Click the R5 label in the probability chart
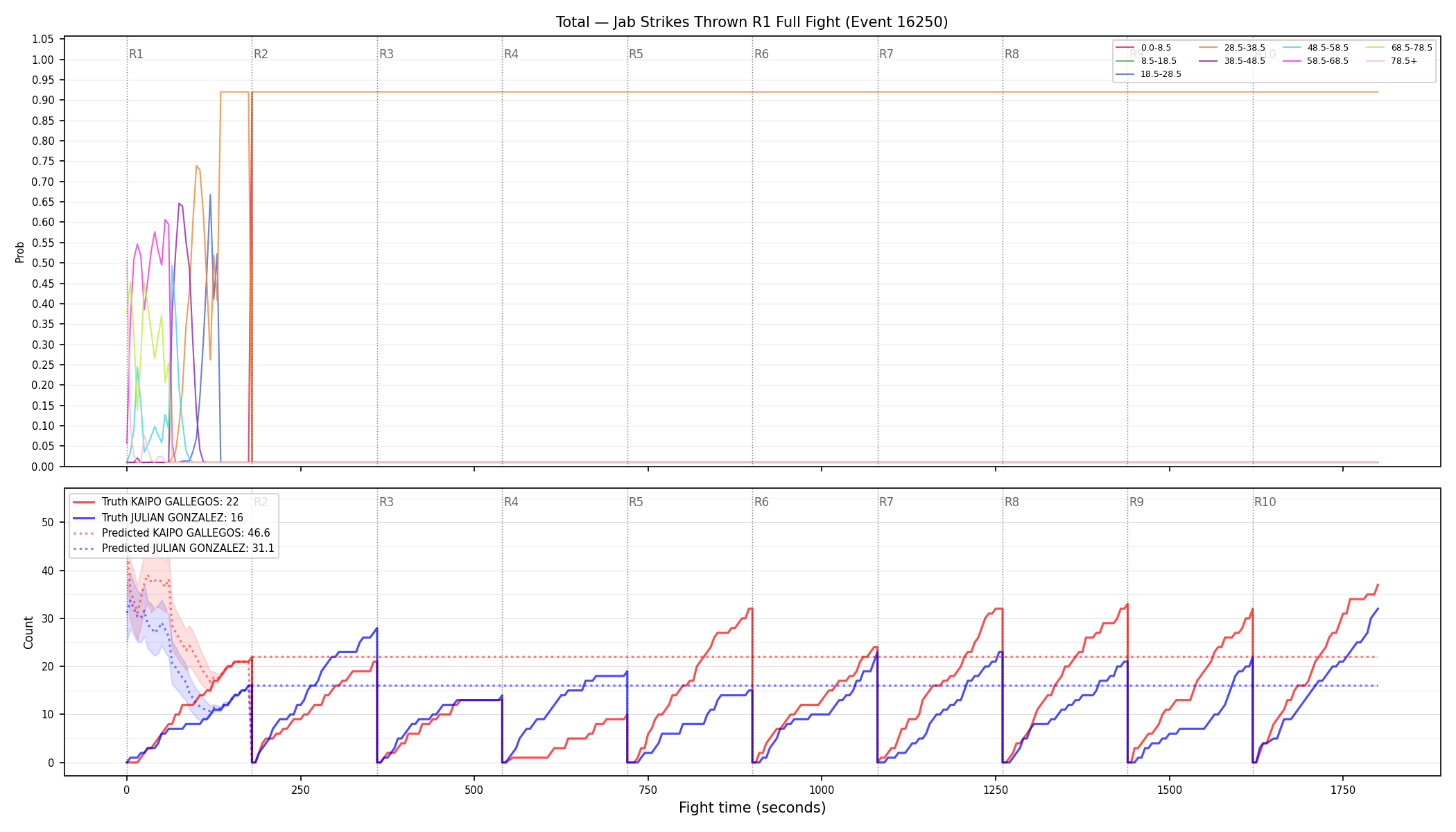The width and height of the screenshot is (1456, 832). pos(636,54)
